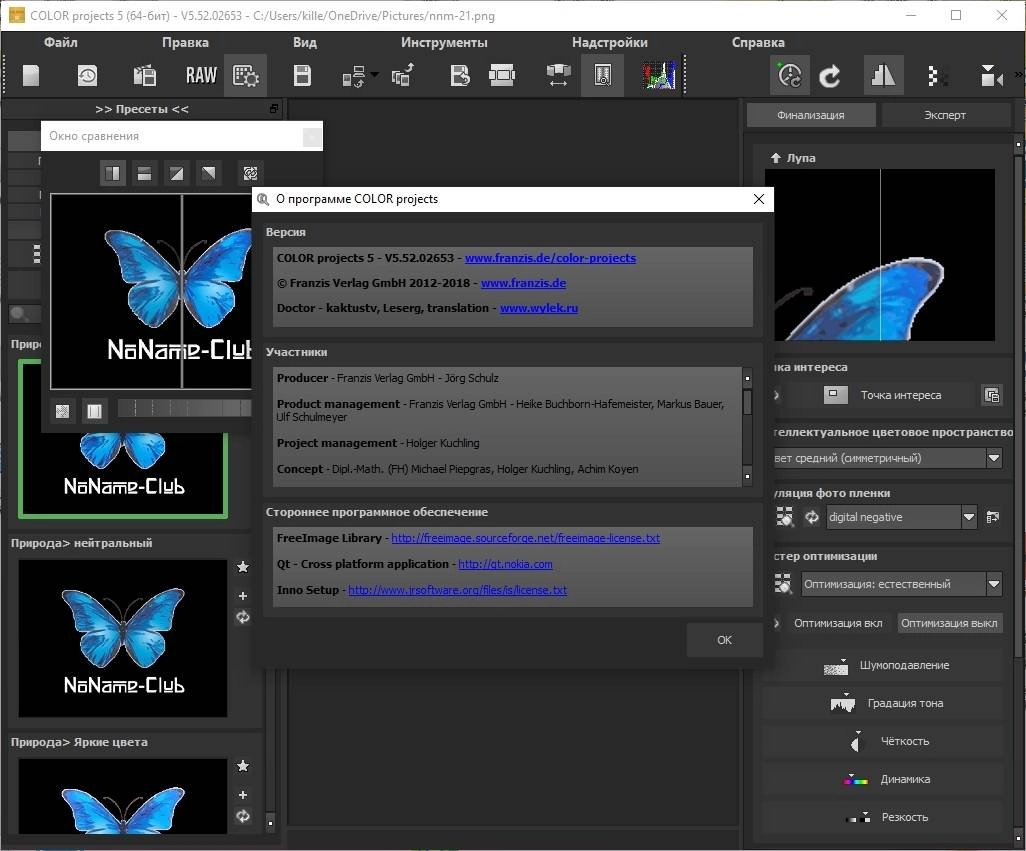Toggle the comparison window toolbar button
Image resolution: width=1026 pixels, height=851 pixels.
point(603,76)
